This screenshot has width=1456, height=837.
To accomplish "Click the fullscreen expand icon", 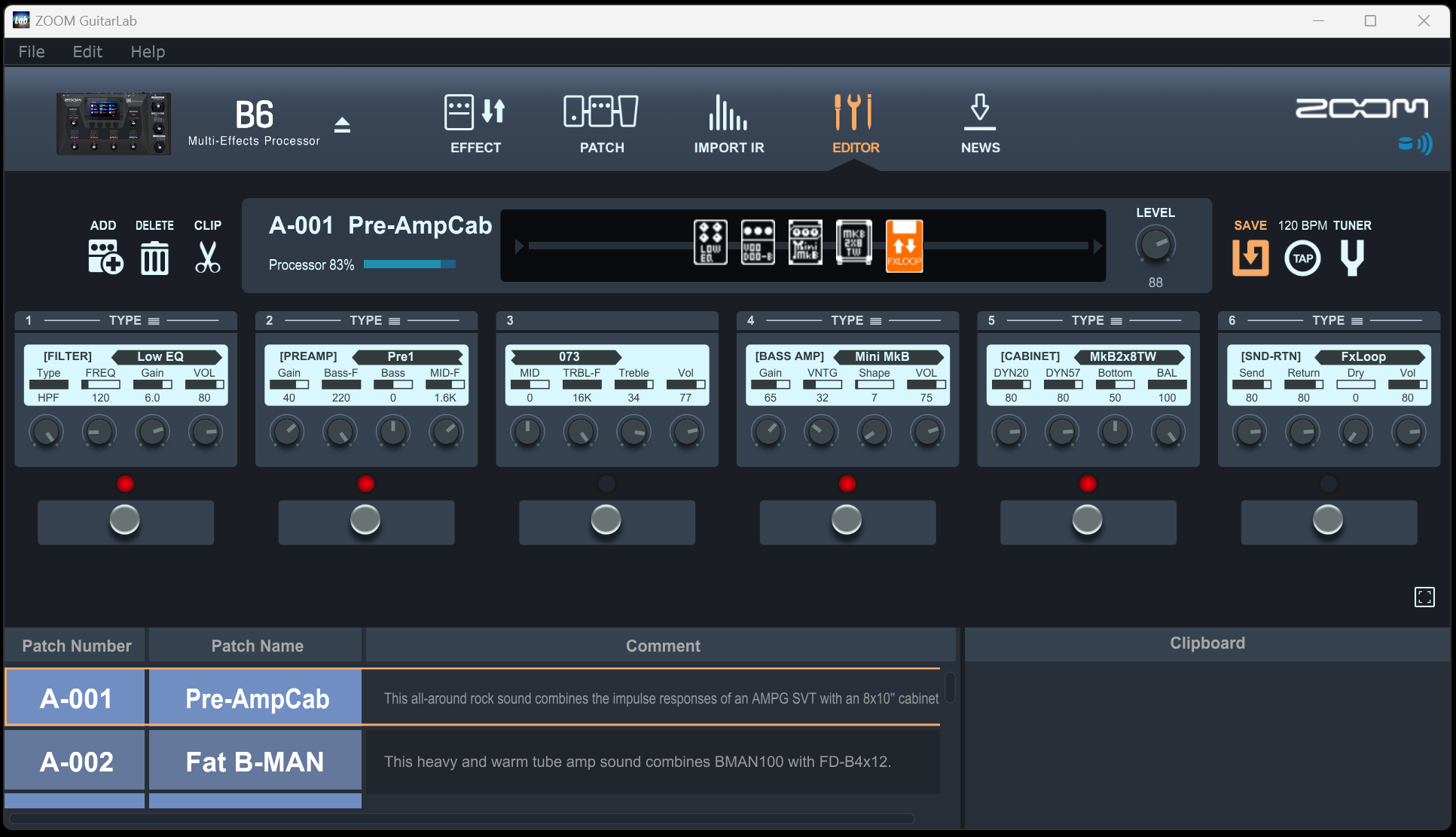I will [1424, 597].
